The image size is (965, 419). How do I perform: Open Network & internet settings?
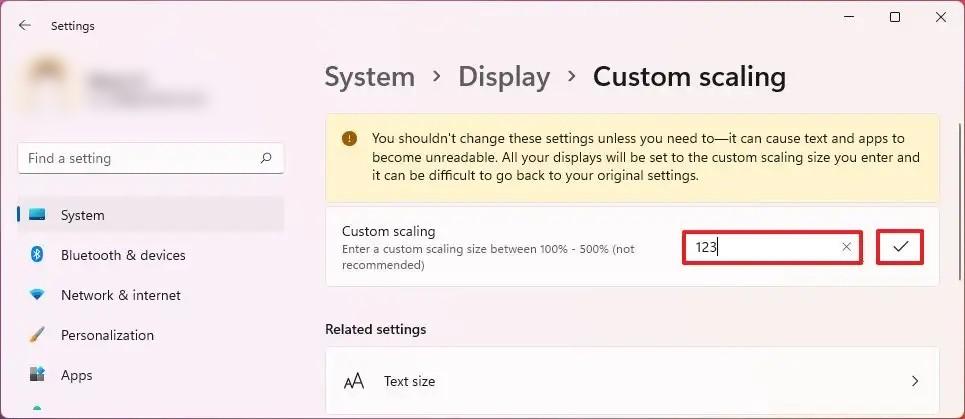(x=120, y=295)
